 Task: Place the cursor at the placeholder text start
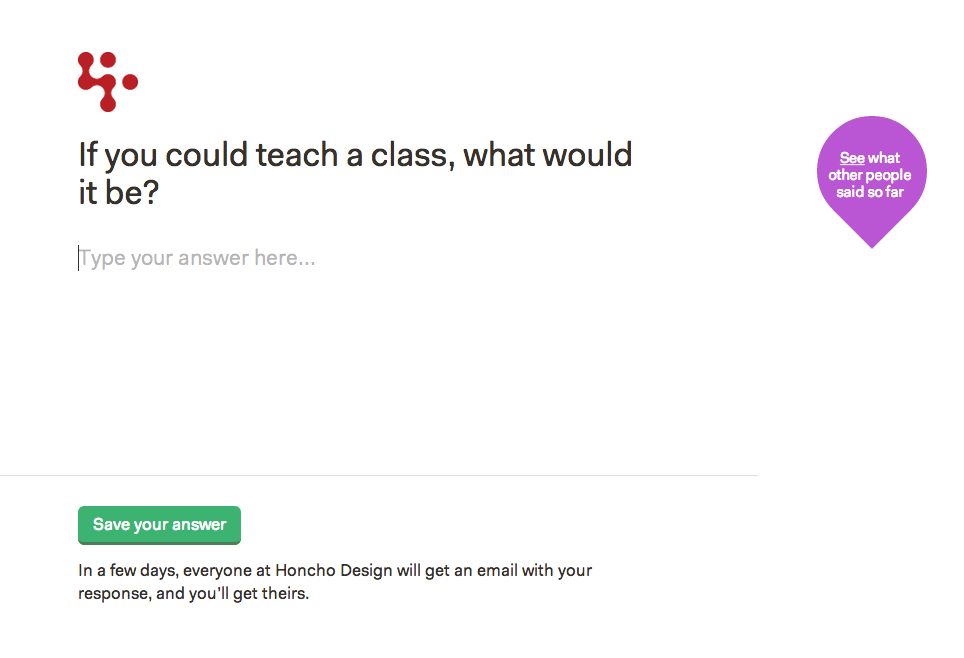(x=80, y=258)
